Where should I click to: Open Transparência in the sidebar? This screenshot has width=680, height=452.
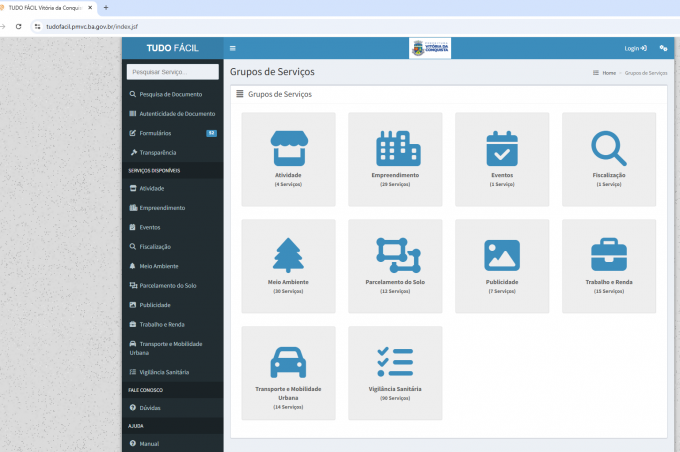[157, 152]
